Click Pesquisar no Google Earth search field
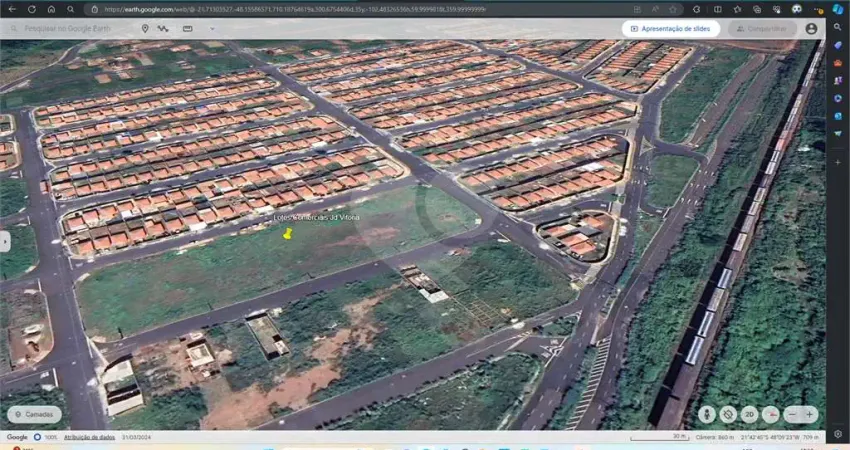 [70, 29]
